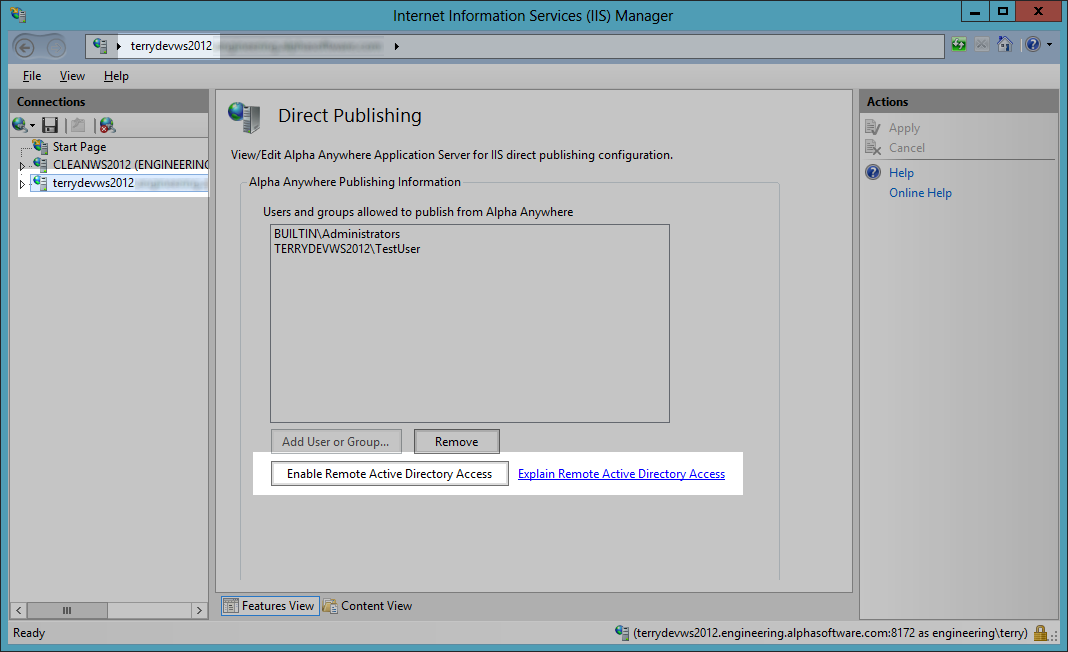Click the stop loading icon
Screen dimensions: 1068x652
[x=981, y=45]
